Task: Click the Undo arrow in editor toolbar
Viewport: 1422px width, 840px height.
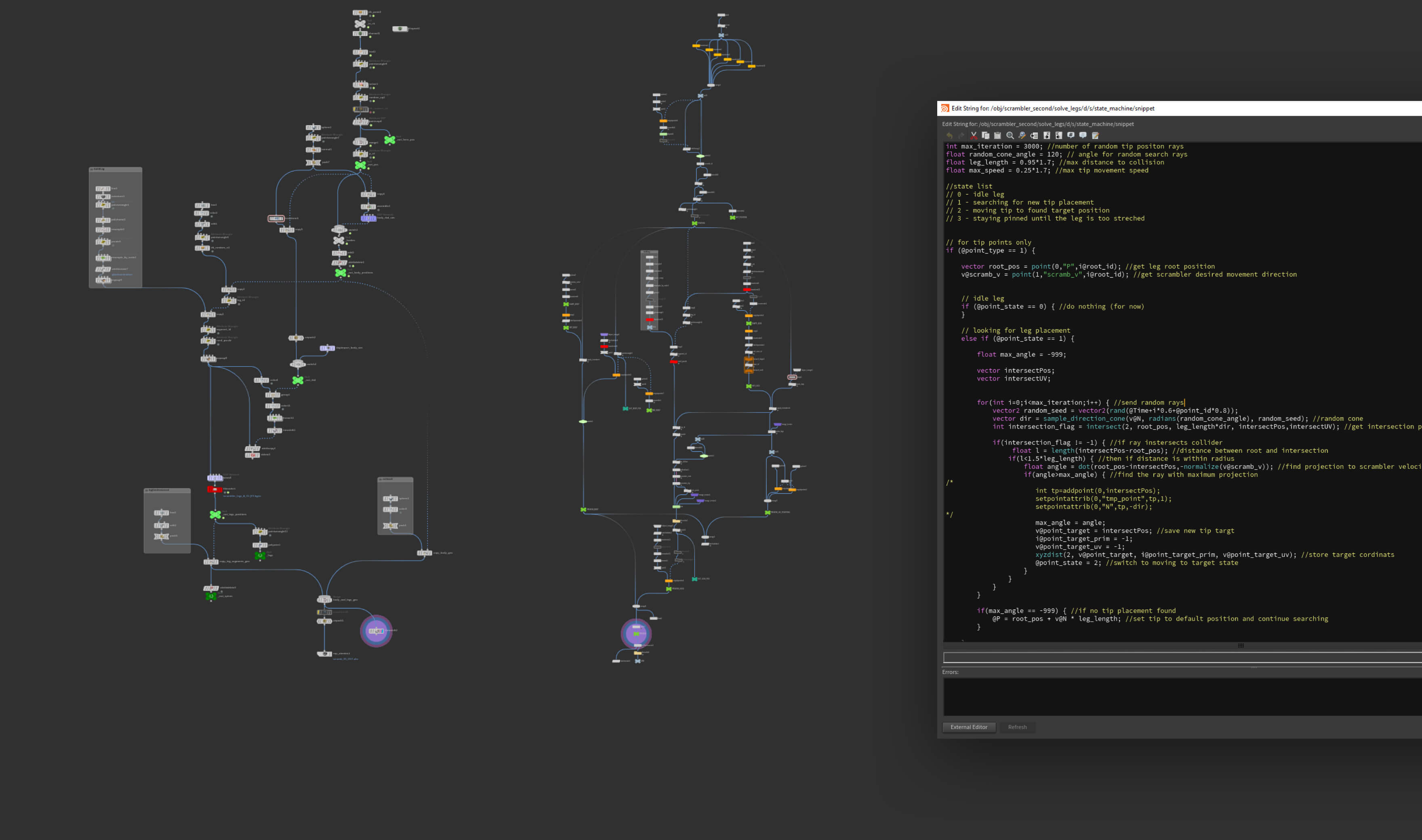Action: 949,136
